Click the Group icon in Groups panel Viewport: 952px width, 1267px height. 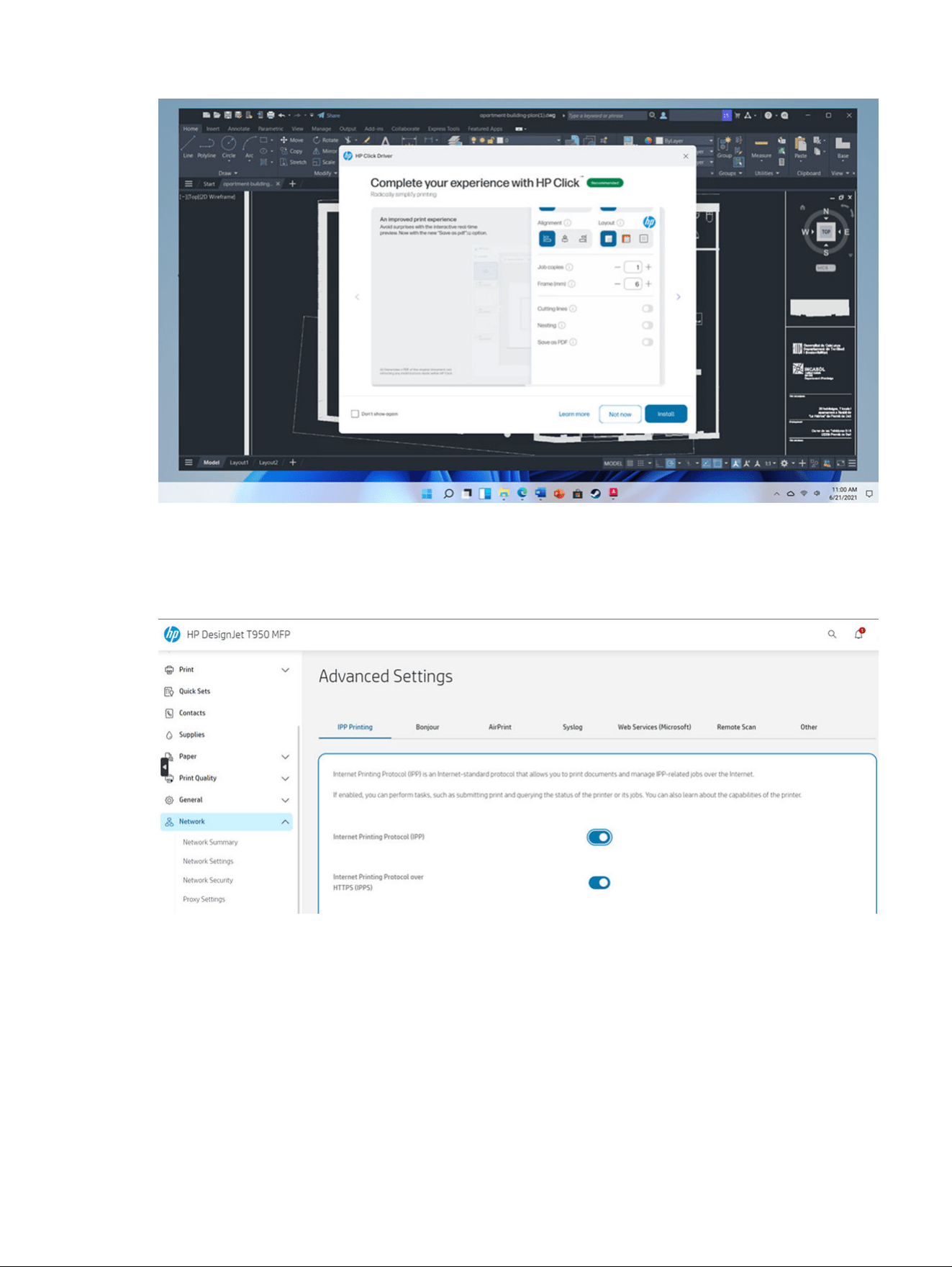[x=724, y=147]
